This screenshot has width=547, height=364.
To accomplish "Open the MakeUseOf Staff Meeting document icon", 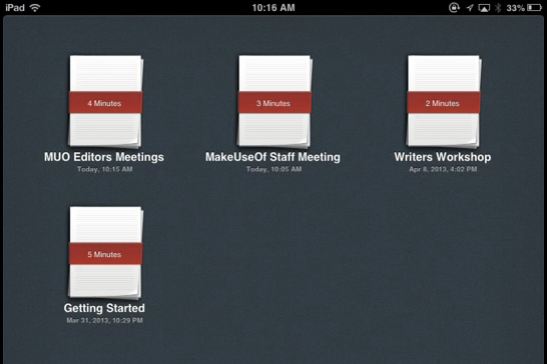I will pos(275,101).
